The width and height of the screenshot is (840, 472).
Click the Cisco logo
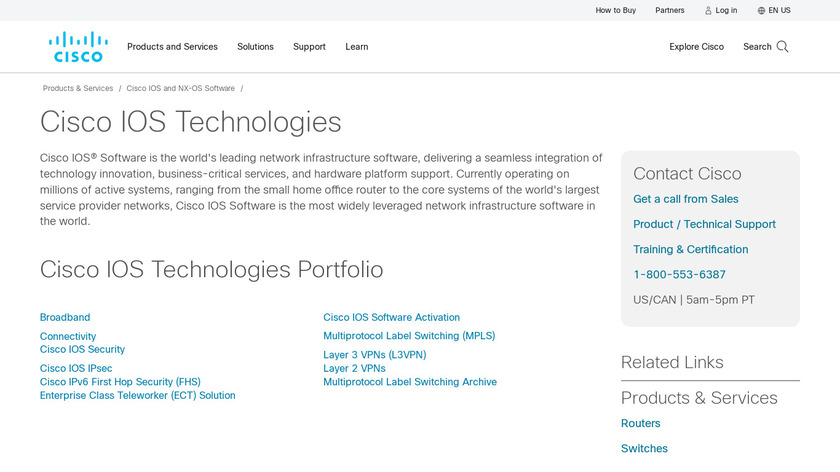click(78, 47)
